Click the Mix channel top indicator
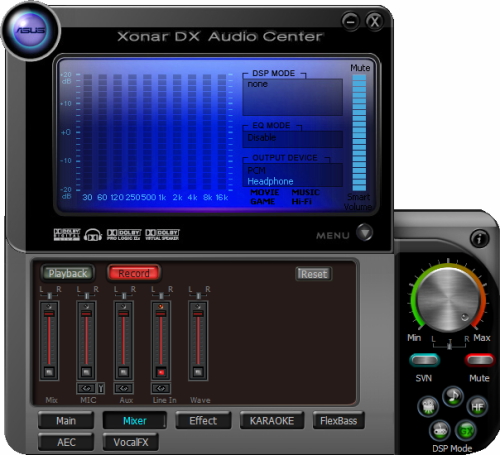The width and height of the screenshot is (500, 455). tap(49, 306)
